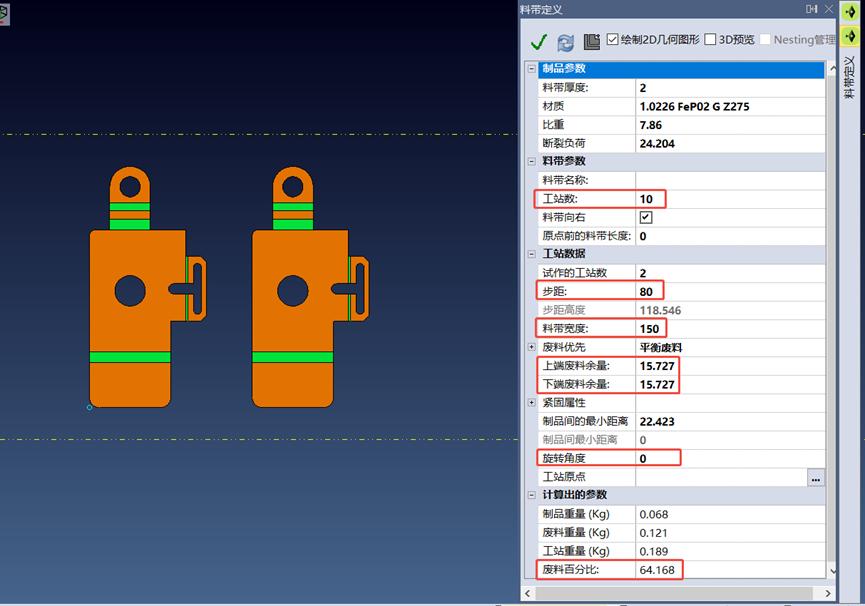Click right arrow of horizontal scrollbar

click(x=827, y=593)
